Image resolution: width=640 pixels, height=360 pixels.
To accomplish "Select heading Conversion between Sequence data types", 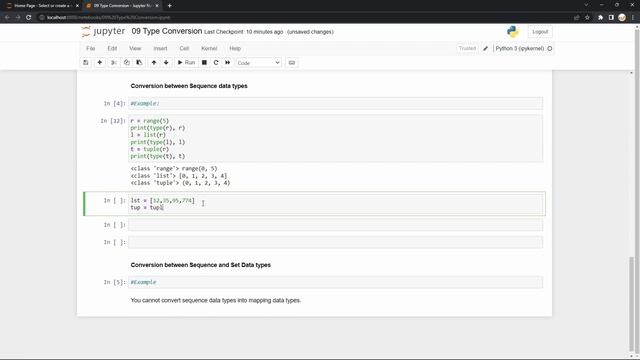I will coord(189,86).
